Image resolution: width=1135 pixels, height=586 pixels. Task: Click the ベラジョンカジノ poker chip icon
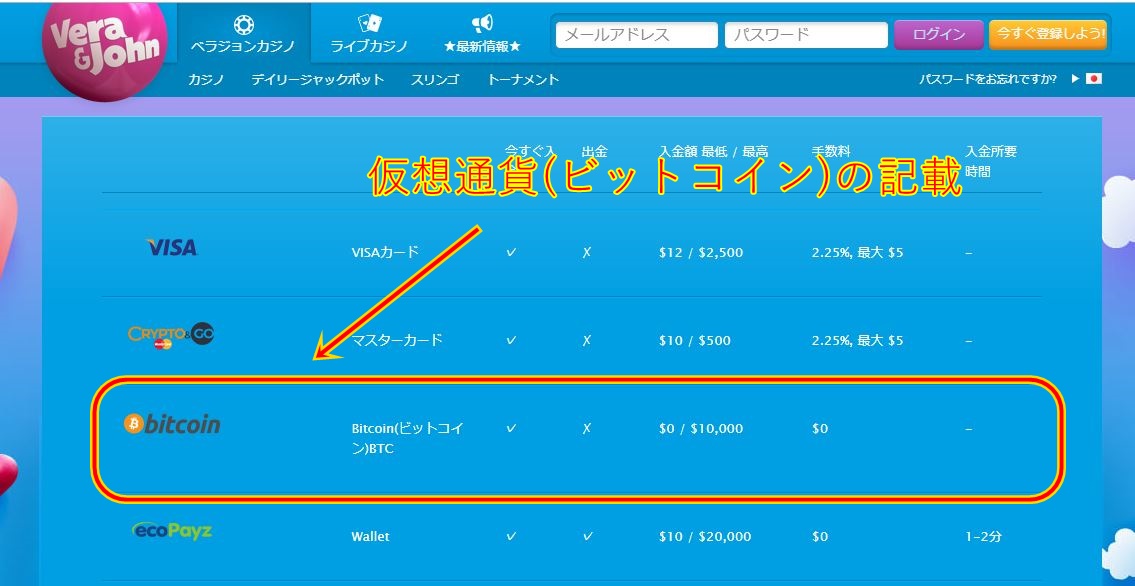(x=243, y=25)
